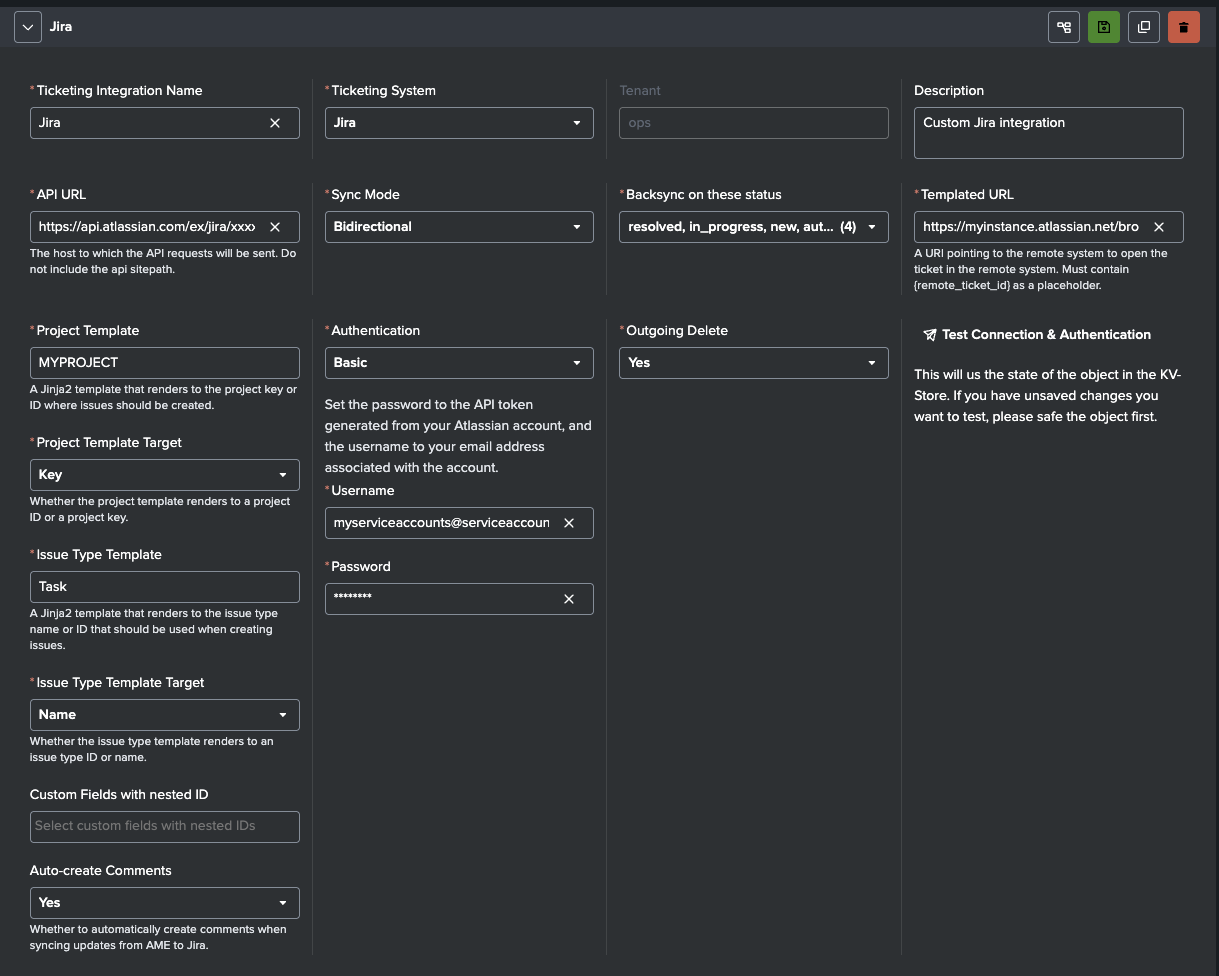Viewport: 1219px width, 976px height.
Task: Clear the Username field
Action: pos(569,522)
